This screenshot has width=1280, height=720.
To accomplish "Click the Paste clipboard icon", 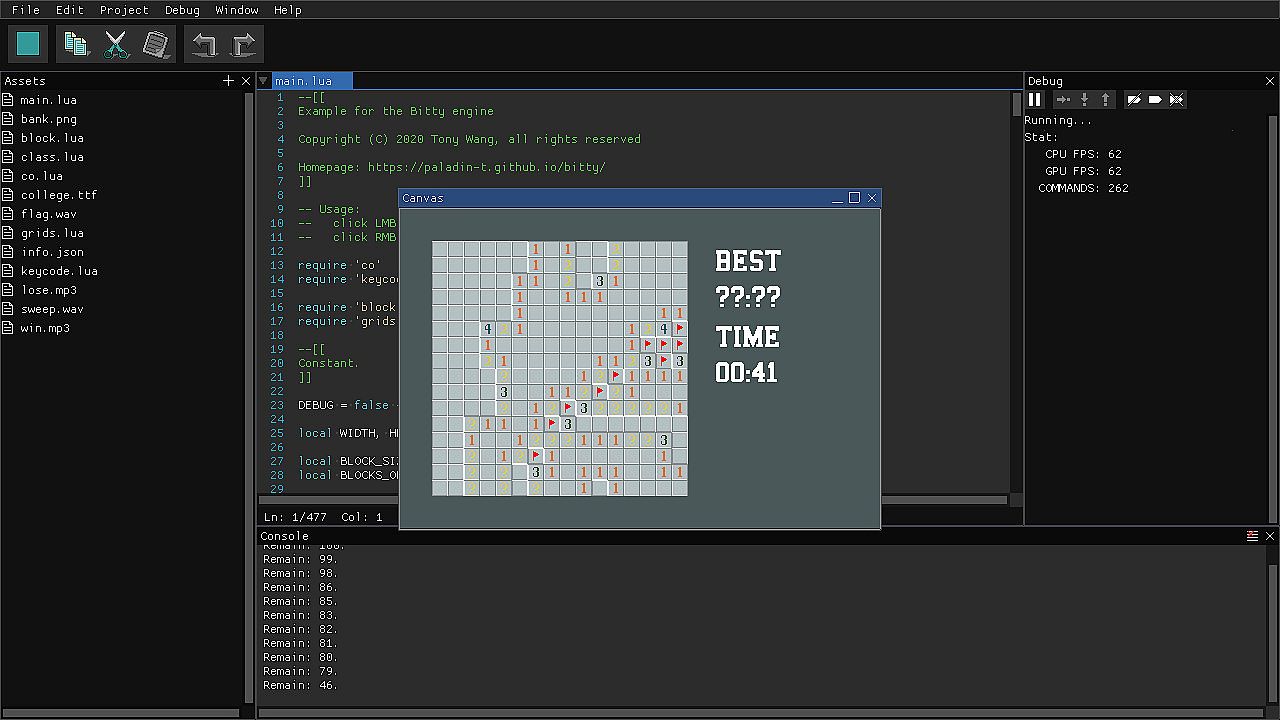I will pyautogui.click(x=156, y=44).
